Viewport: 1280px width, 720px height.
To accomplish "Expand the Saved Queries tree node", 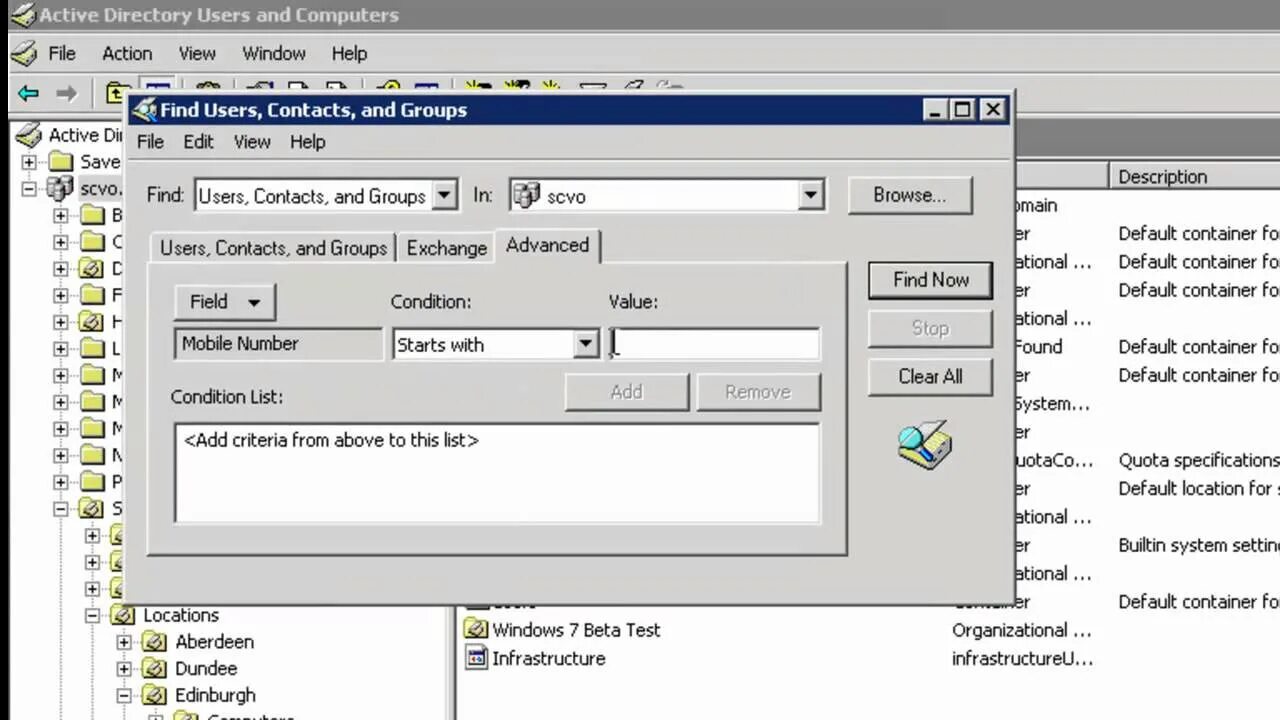I will pyautogui.click(x=29, y=162).
